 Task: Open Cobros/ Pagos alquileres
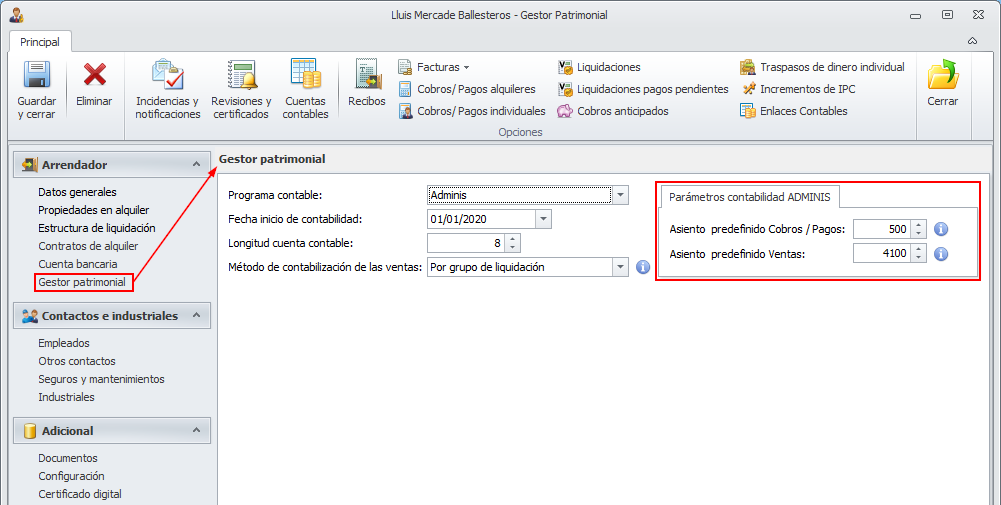(467, 89)
